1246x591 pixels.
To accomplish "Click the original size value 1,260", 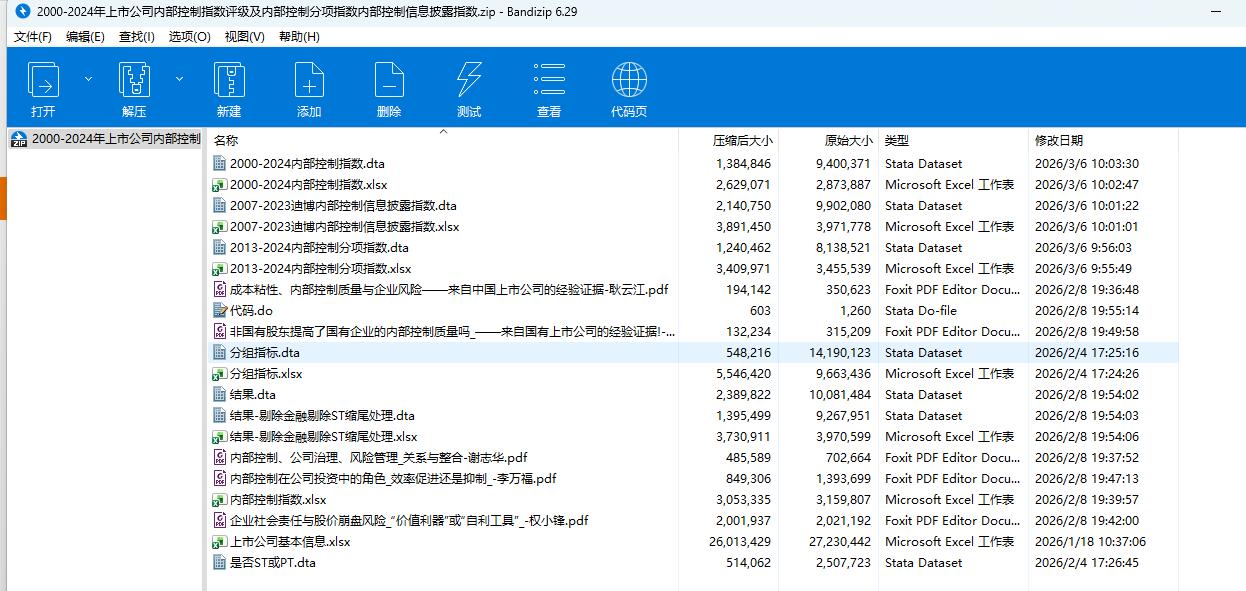I will 856,310.
